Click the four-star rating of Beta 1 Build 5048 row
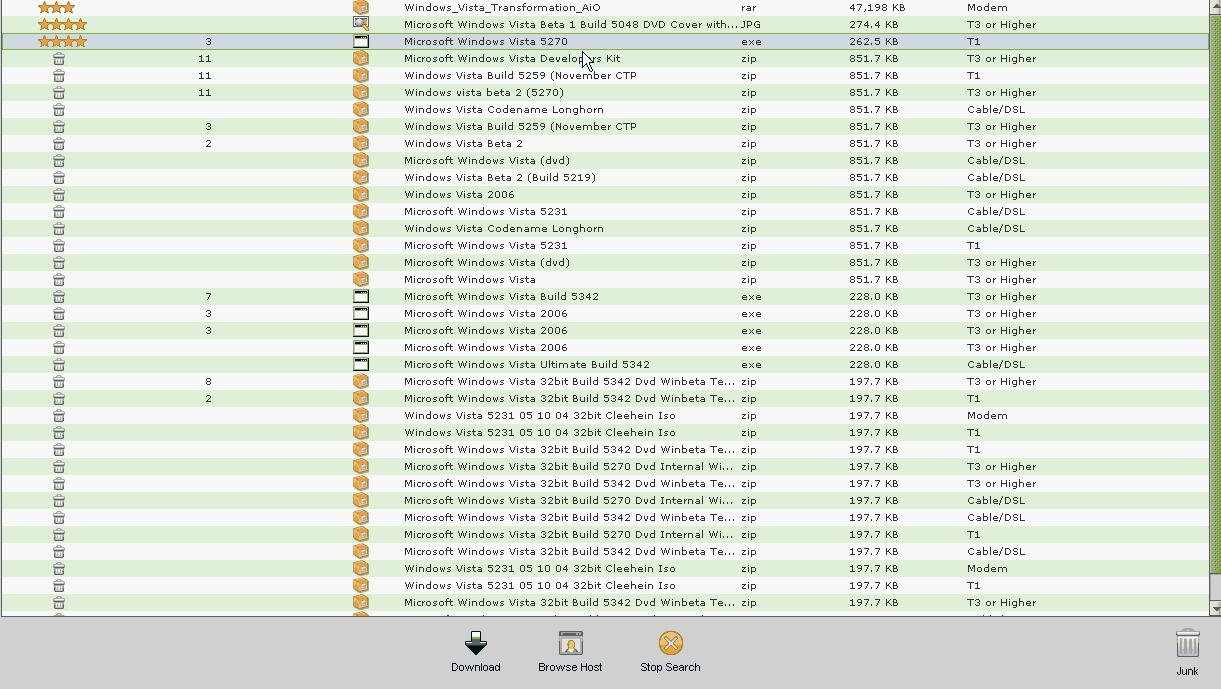 pos(62,24)
